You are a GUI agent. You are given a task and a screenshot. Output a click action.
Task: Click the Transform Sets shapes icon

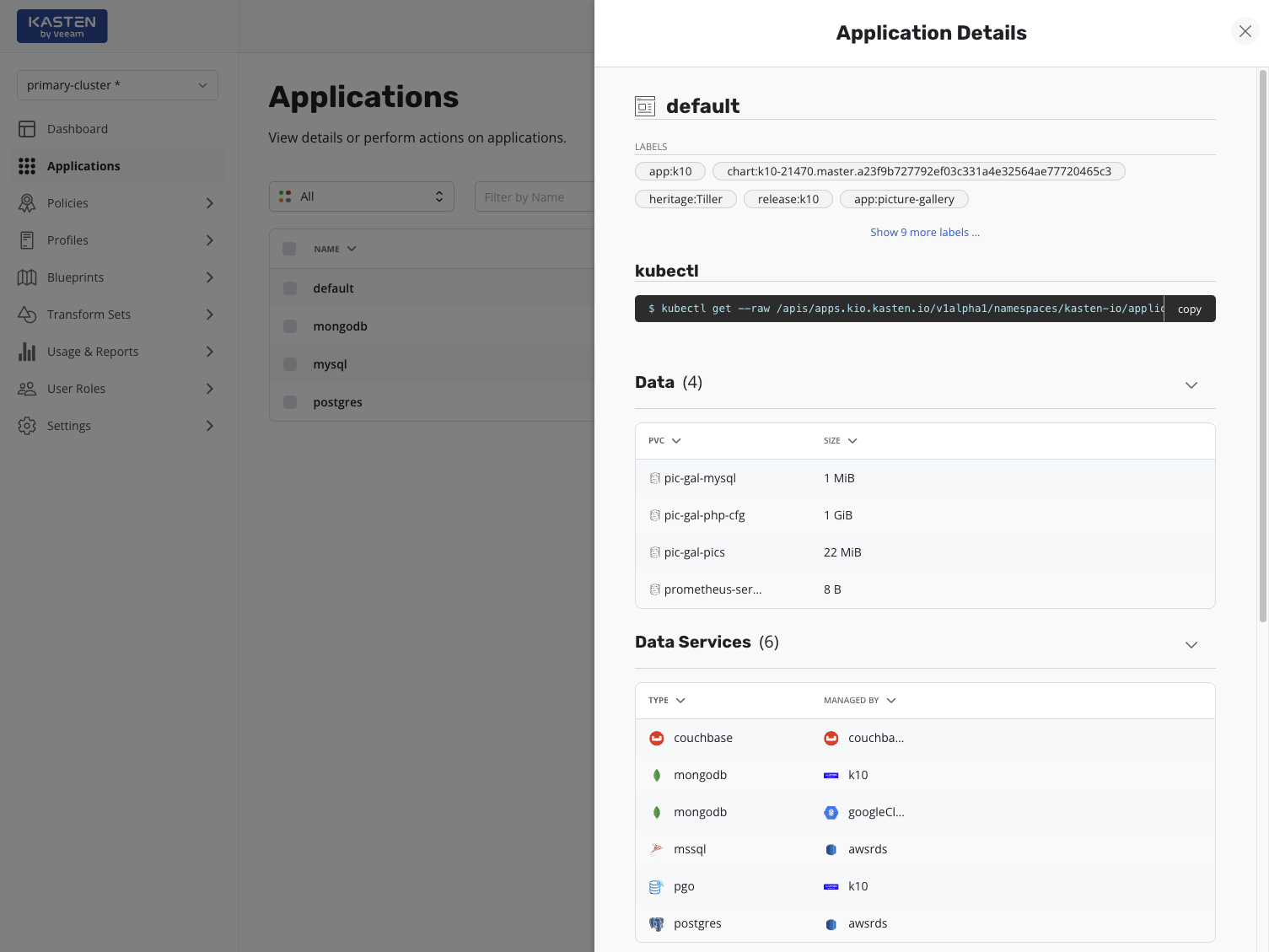point(27,315)
